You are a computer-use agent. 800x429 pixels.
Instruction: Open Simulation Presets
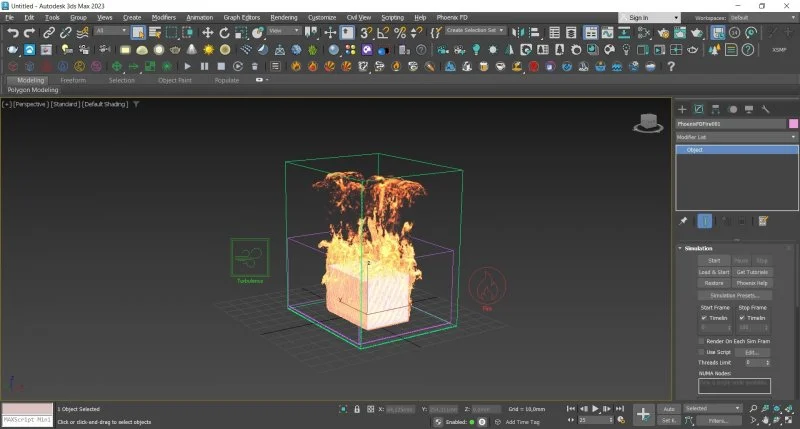(x=735, y=295)
